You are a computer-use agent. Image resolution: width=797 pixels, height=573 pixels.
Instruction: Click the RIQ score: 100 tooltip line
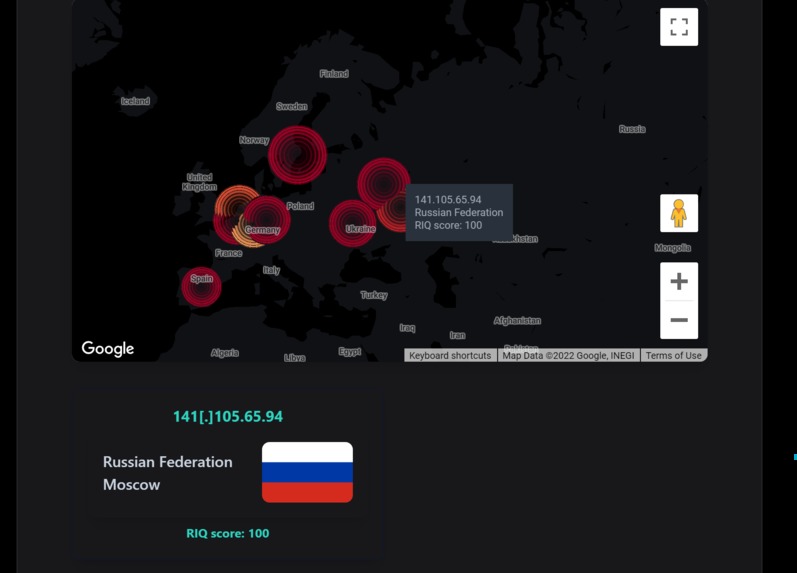[x=448, y=225]
